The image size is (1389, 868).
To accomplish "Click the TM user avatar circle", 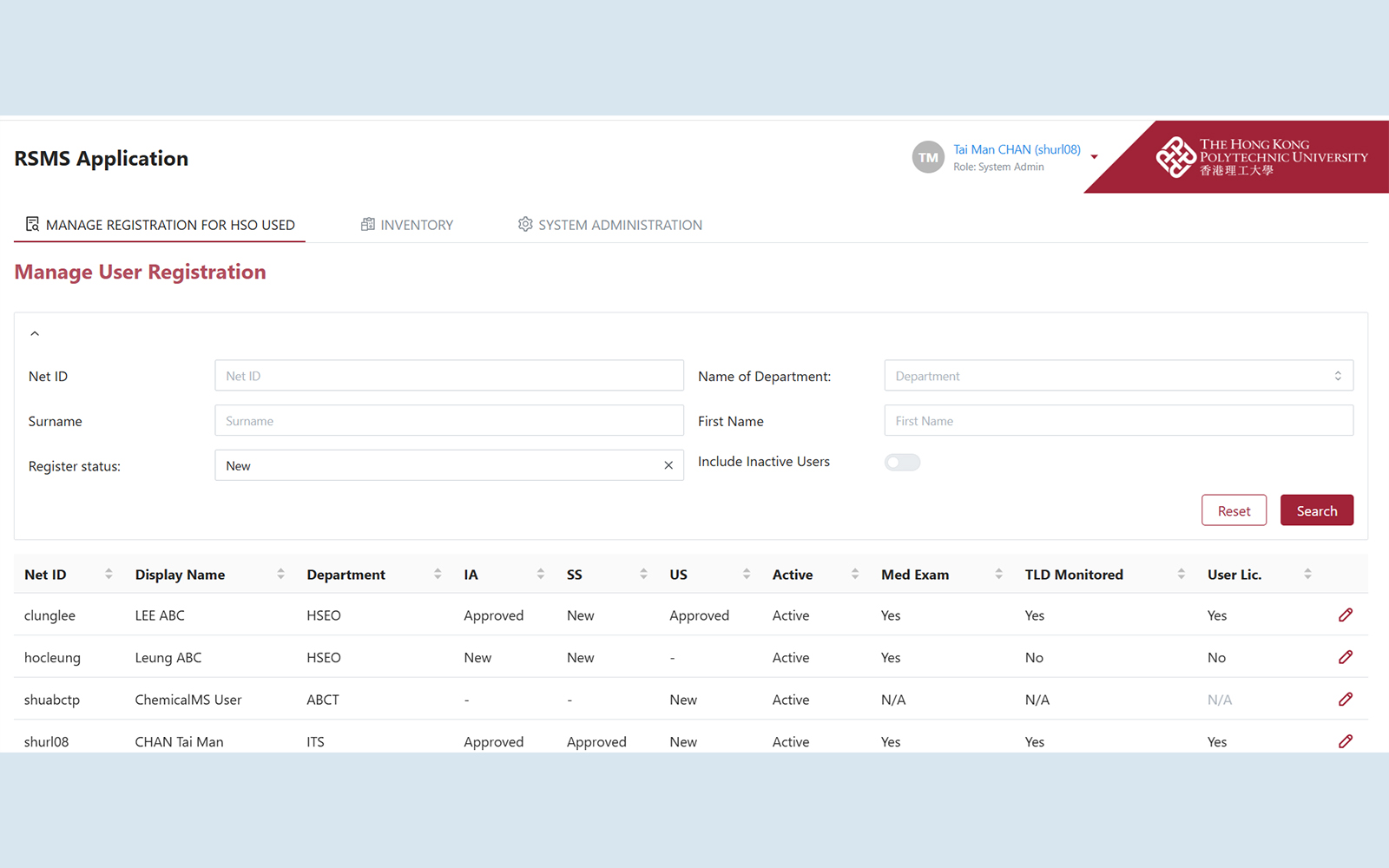I will pyautogui.click(x=928, y=157).
